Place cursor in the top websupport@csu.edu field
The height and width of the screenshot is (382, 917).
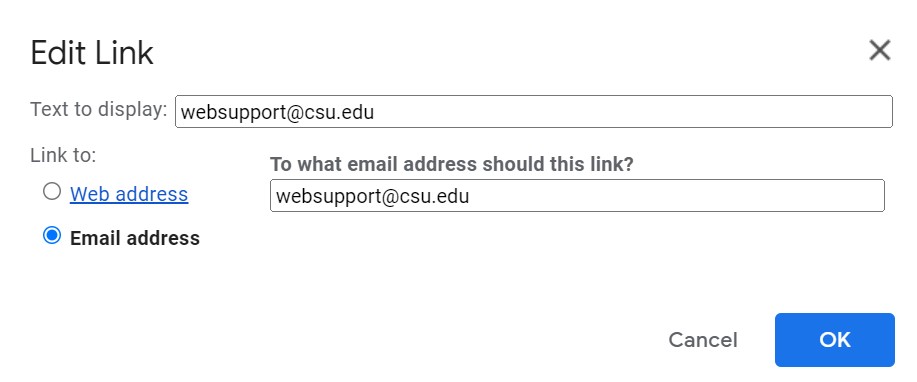(x=533, y=112)
